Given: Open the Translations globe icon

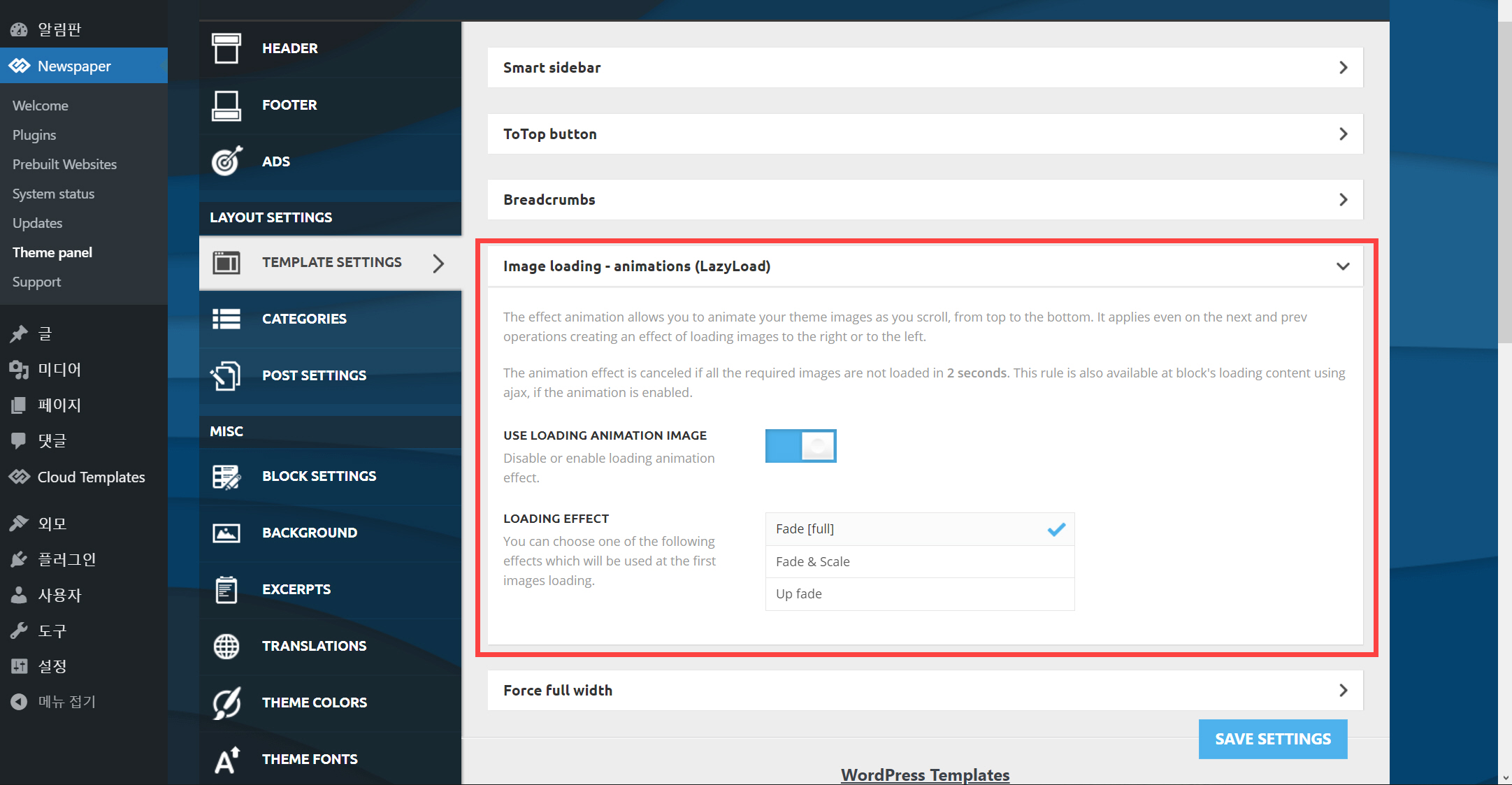Looking at the screenshot, I should (226, 646).
